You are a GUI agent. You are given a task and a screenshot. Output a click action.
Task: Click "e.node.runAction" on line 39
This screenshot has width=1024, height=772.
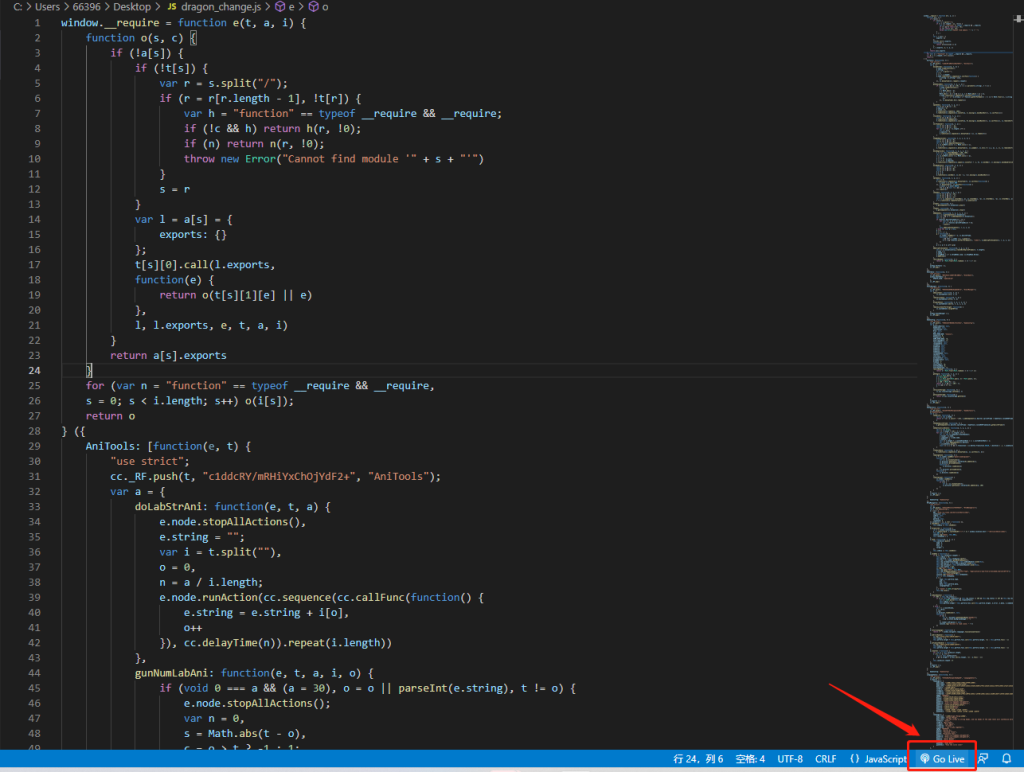pyautogui.click(x=208, y=598)
